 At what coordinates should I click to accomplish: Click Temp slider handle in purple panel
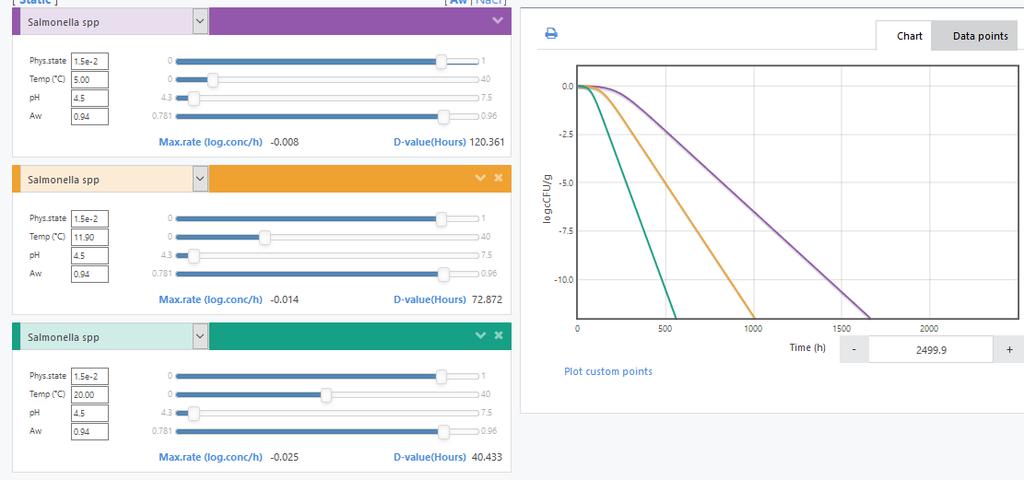(x=212, y=80)
